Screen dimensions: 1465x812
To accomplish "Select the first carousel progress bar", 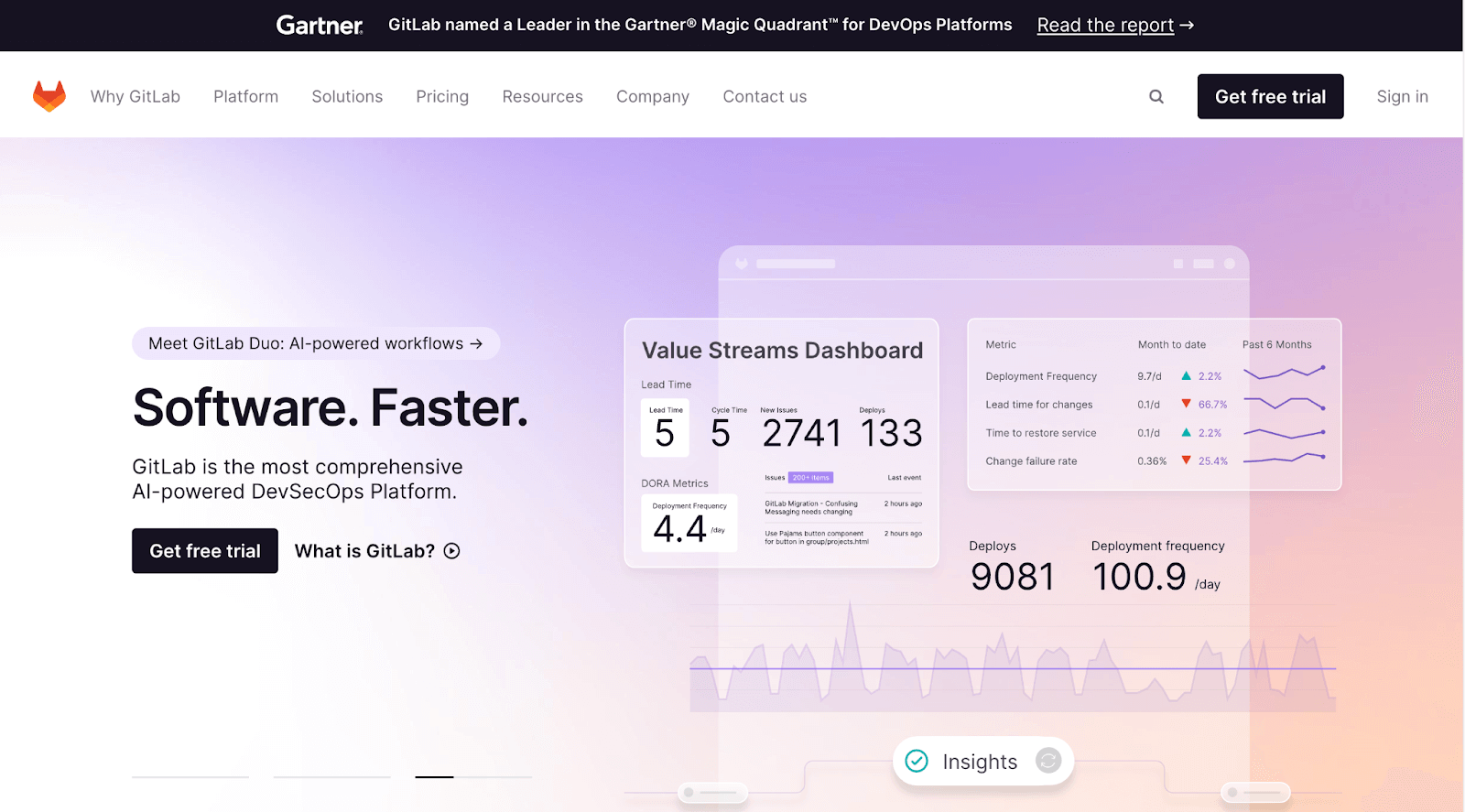I will [190, 777].
